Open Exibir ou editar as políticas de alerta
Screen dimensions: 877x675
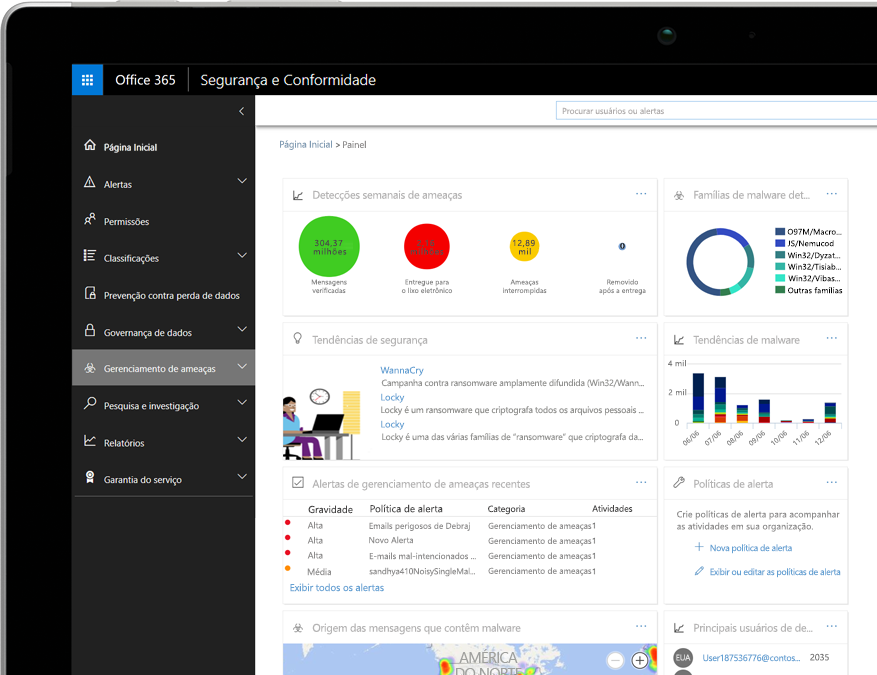click(x=775, y=572)
